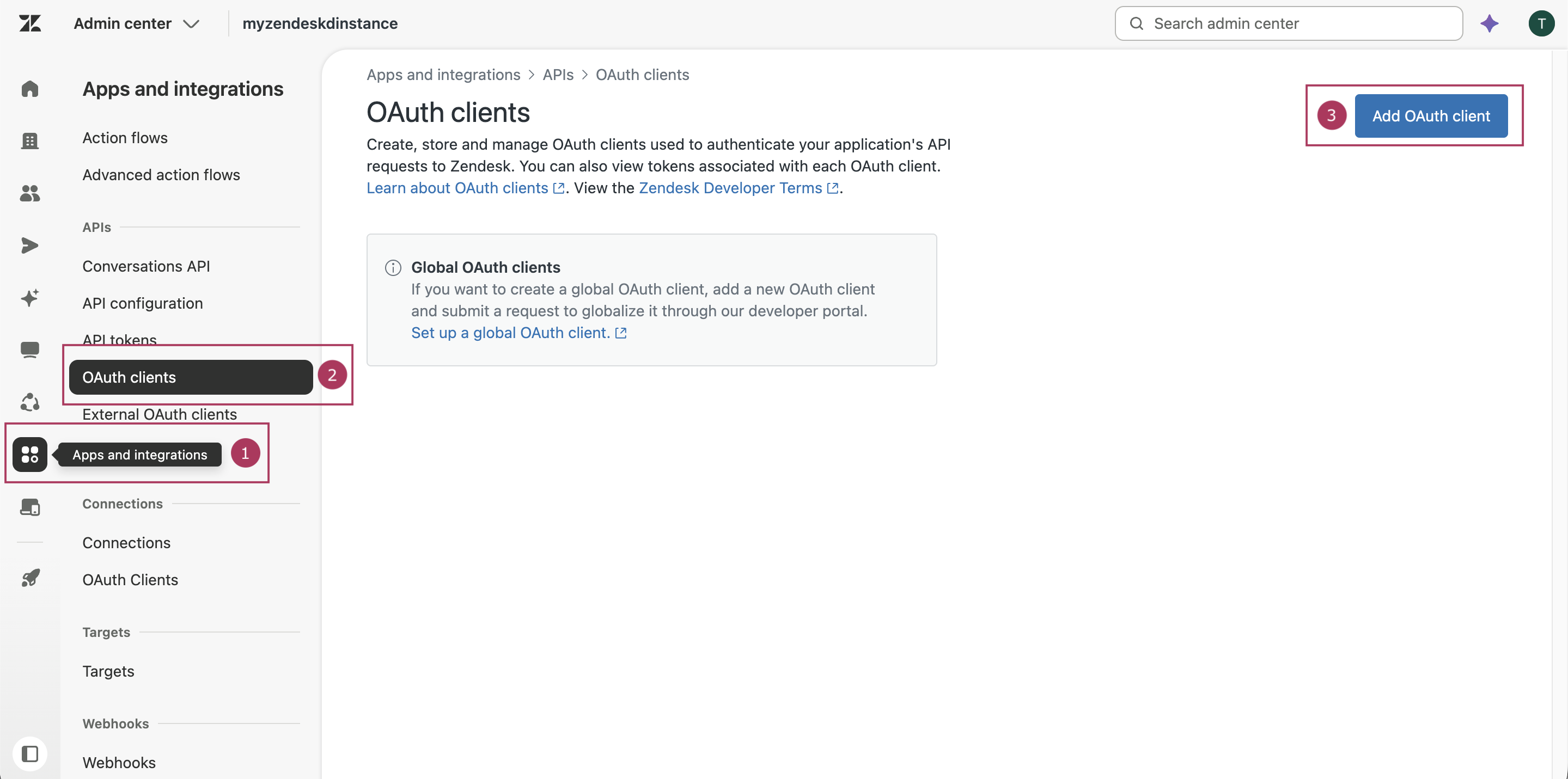Open the AI sparkle sidebar icon
This screenshot has height=779, width=1568.
click(x=30, y=298)
